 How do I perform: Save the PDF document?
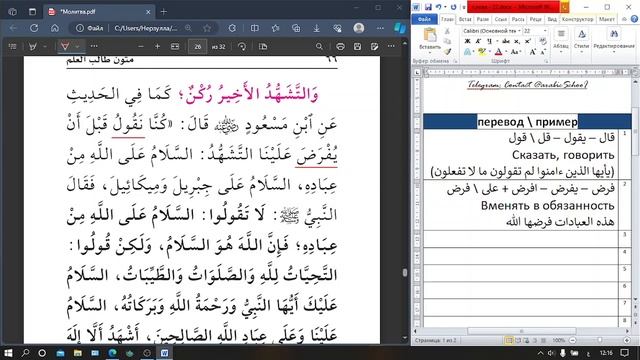[357, 47]
